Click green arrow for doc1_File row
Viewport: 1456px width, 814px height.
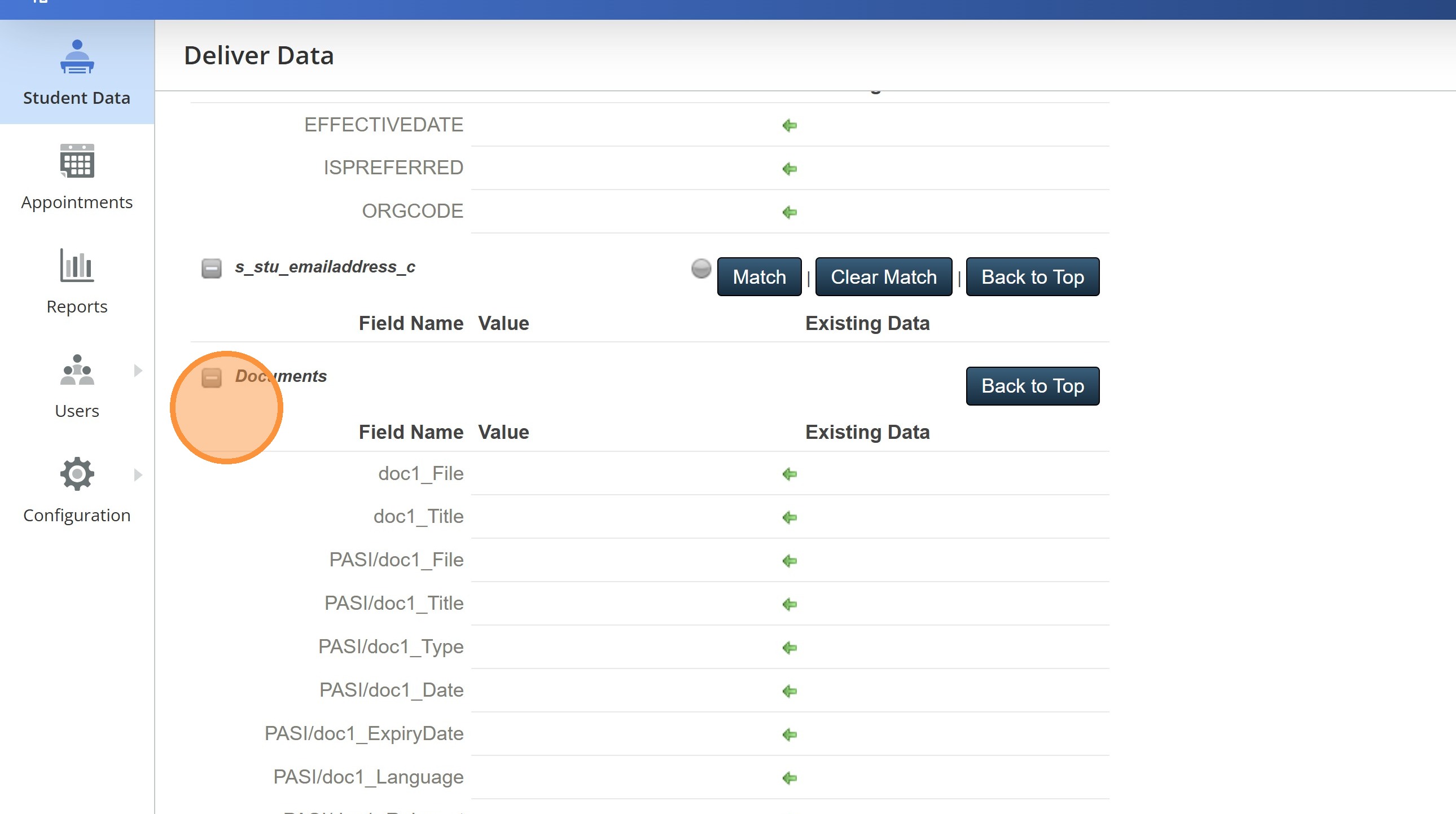click(790, 474)
